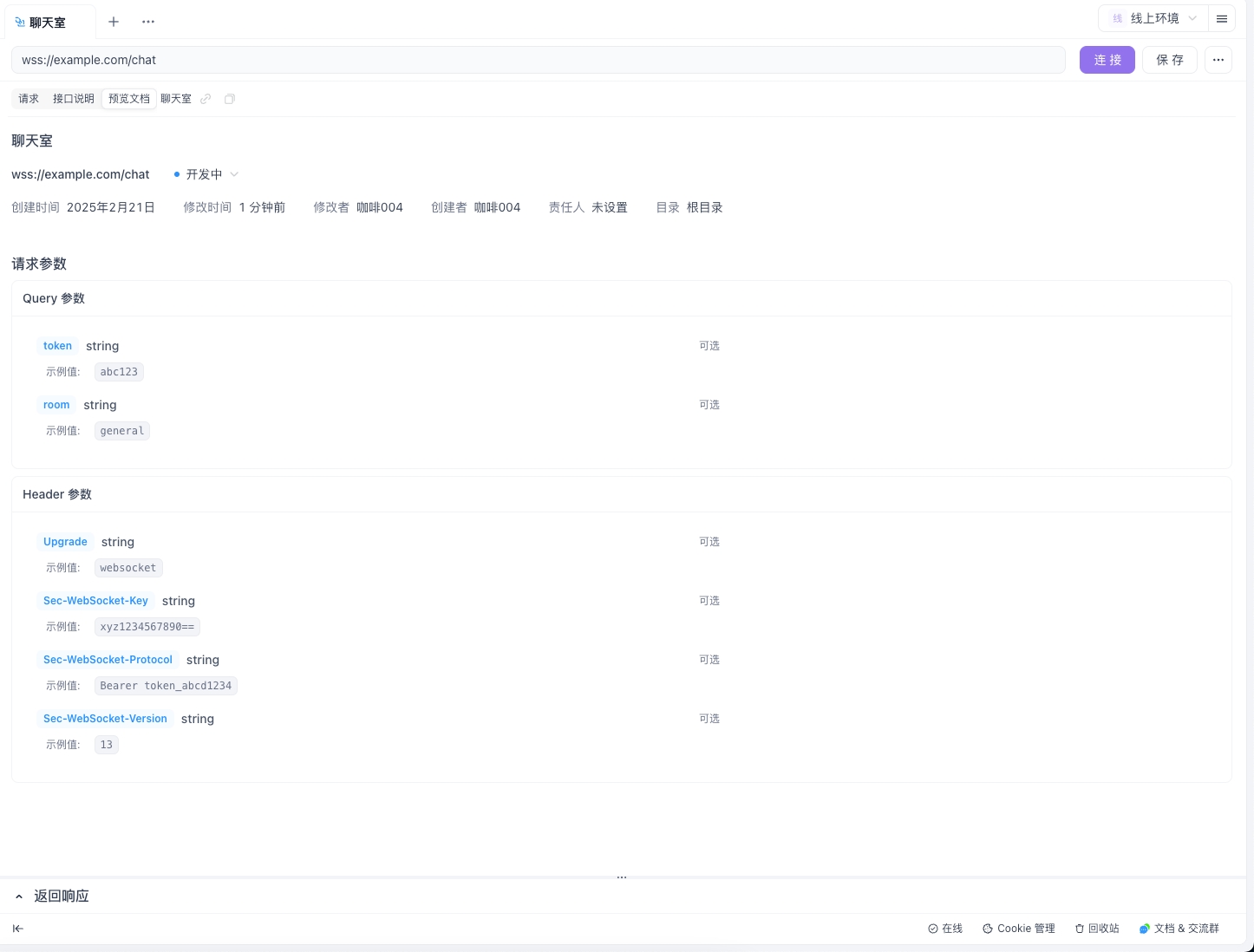Click the token parameter name
The height and width of the screenshot is (952, 1254).
(x=58, y=346)
